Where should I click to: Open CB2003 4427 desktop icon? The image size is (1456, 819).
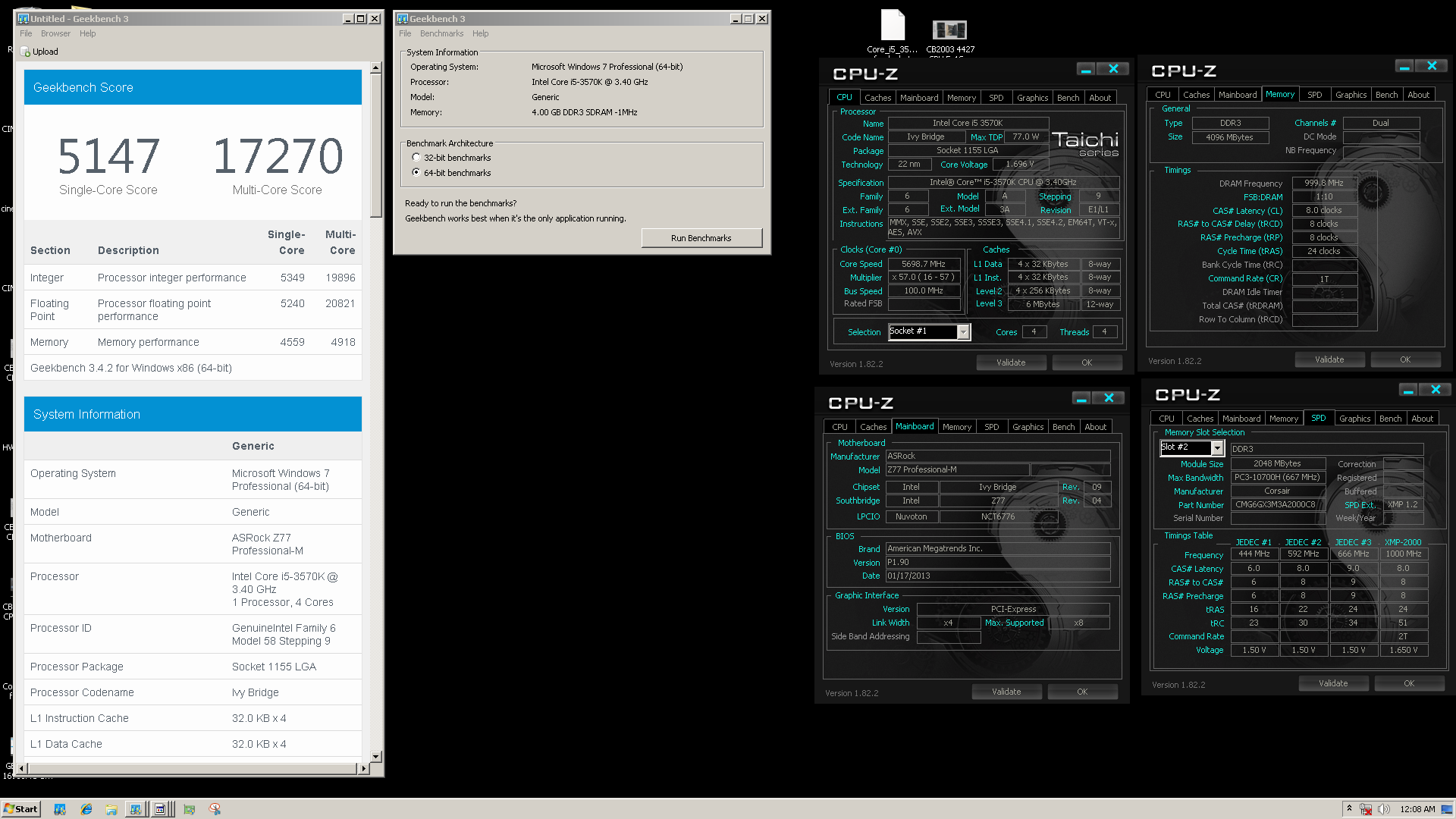[950, 36]
